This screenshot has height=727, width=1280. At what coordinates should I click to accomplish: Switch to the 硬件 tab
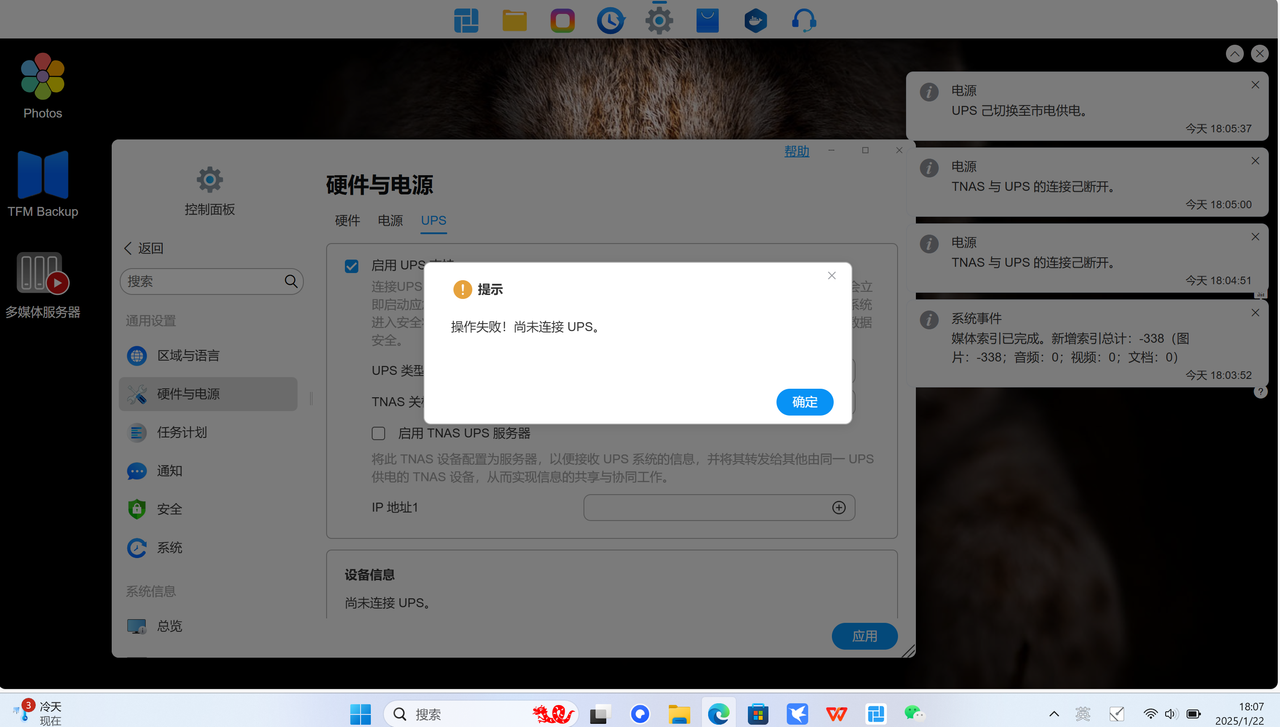coord(347,220)
